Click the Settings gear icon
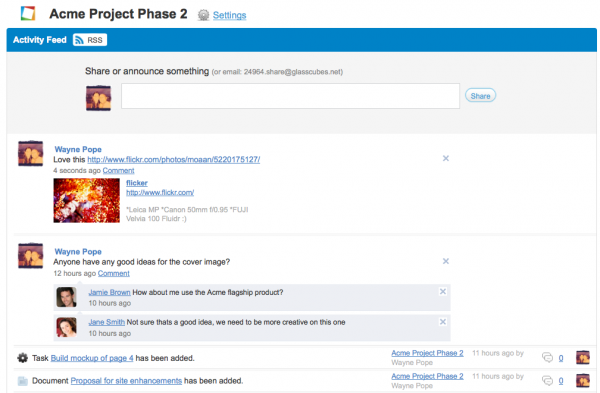This screenshot has width=600, height=393. 203,15
